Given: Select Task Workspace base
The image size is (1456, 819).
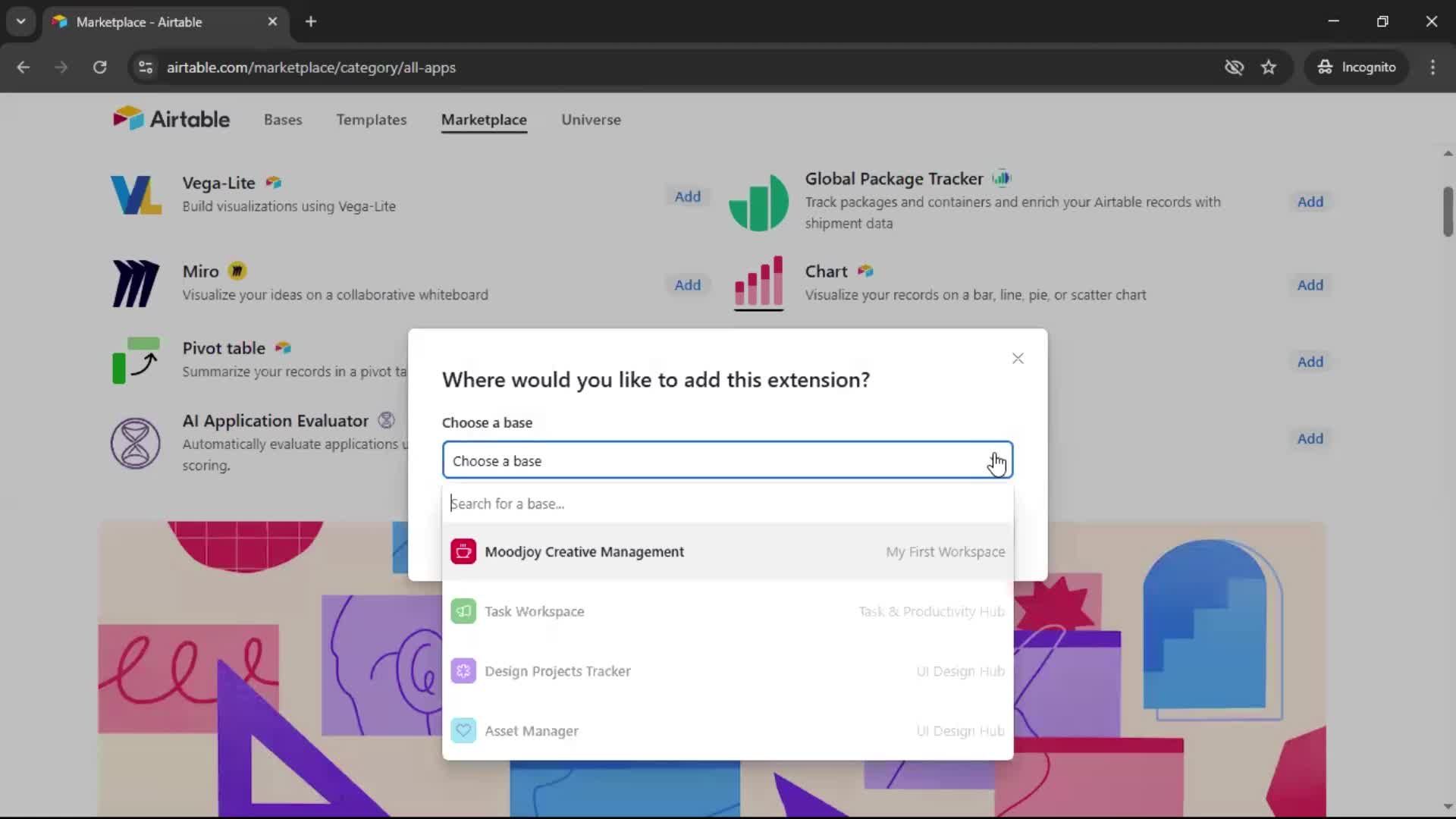Looking at the screenshot, I should pyautogui.click(x=727, y=611).
